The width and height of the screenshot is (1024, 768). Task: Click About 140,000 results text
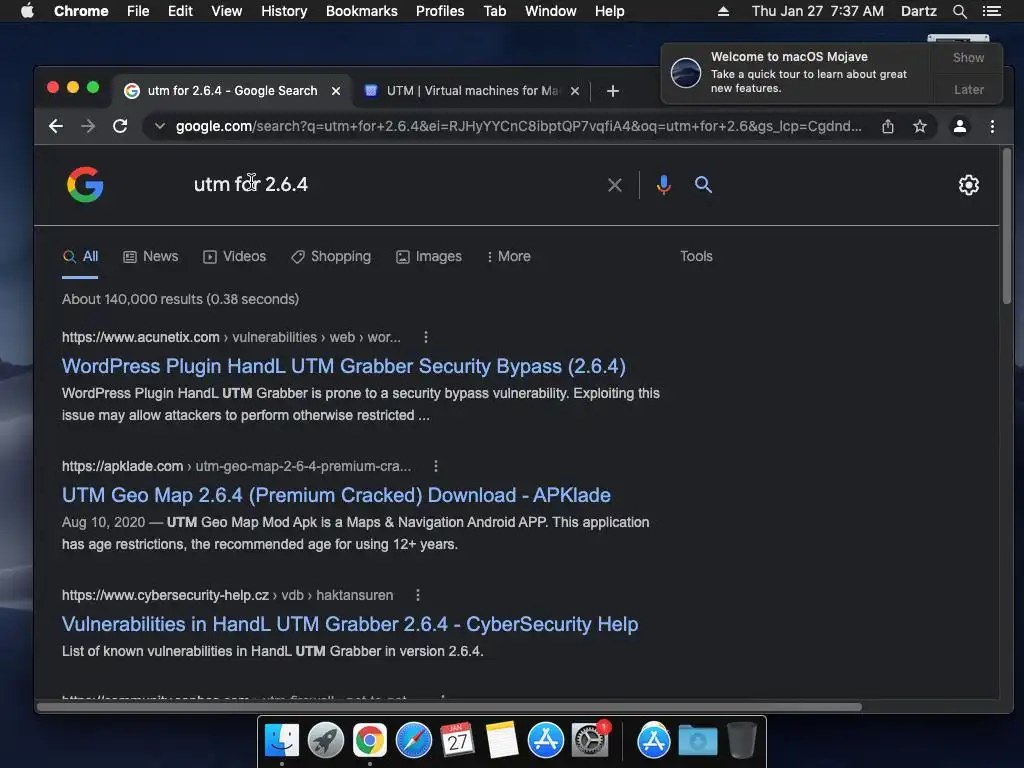[180, 299]
